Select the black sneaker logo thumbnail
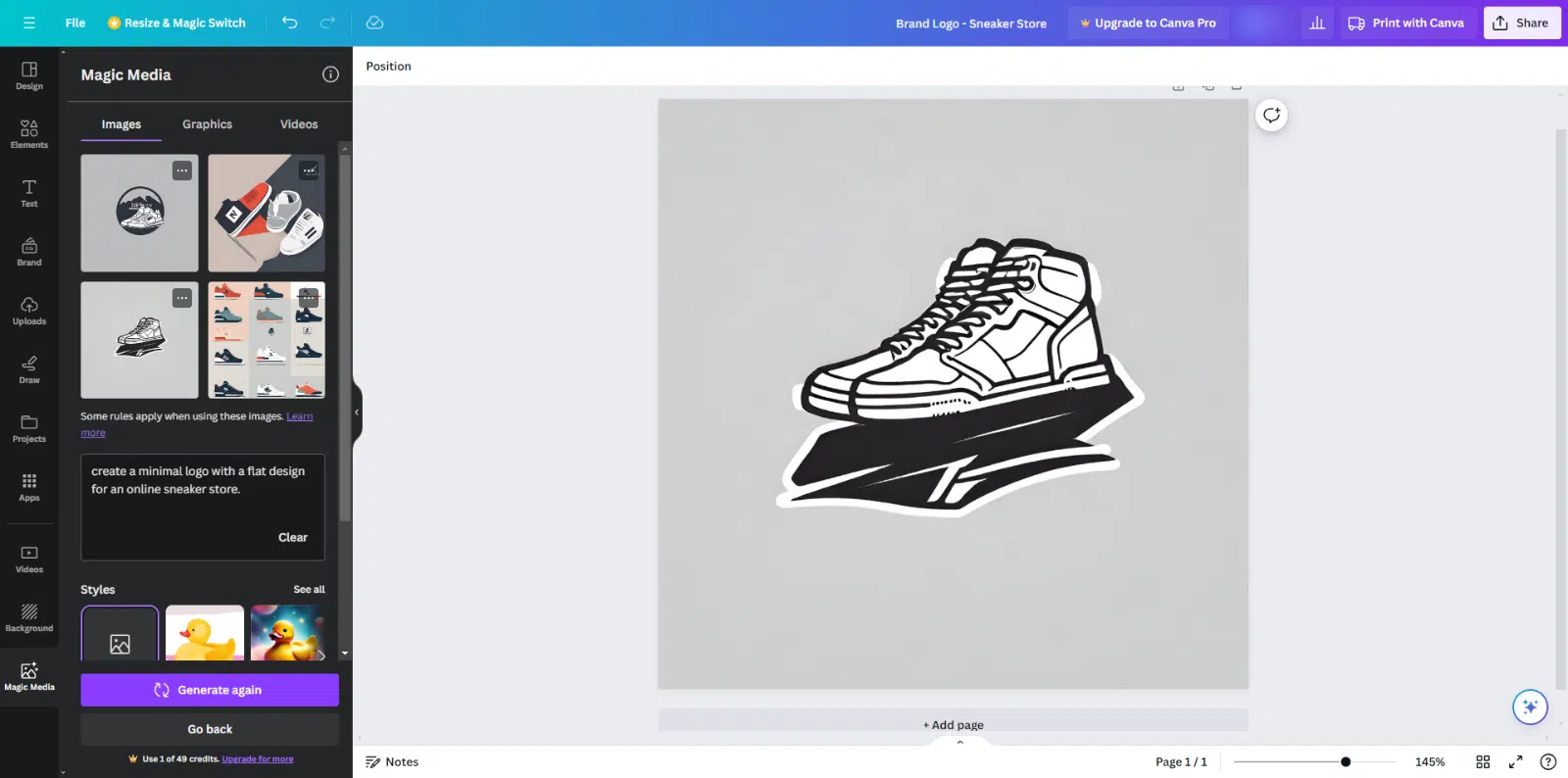This screenshot has width=1568, height=778. pyautogui.click(x=139, y=340)
